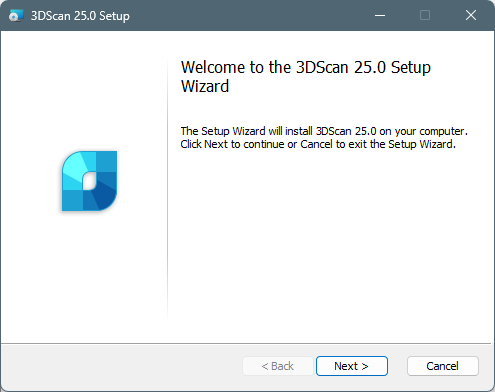Click the Next button to continue setup
495x392 pixels.
point(352,366)
